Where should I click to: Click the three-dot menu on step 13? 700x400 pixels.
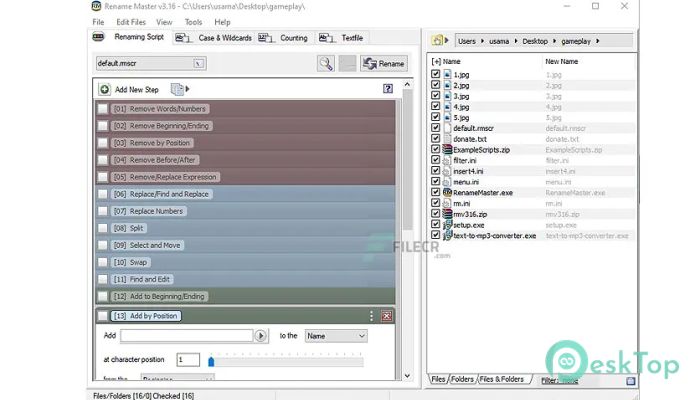(371, 316)
